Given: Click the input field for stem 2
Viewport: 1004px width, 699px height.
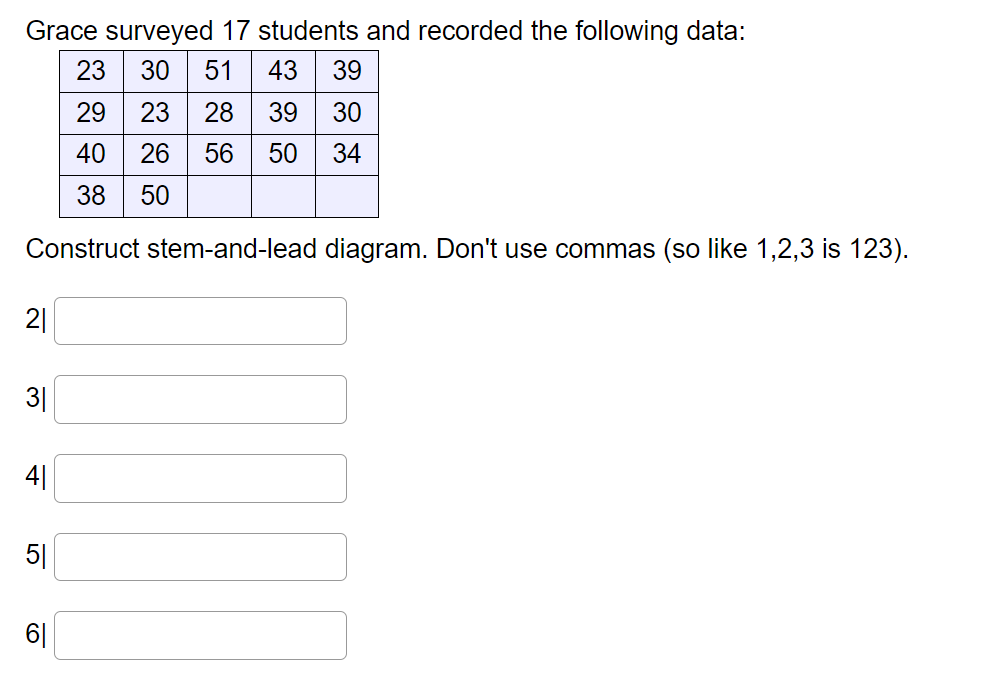Looking at the screenshot, I should coord(200,320).
